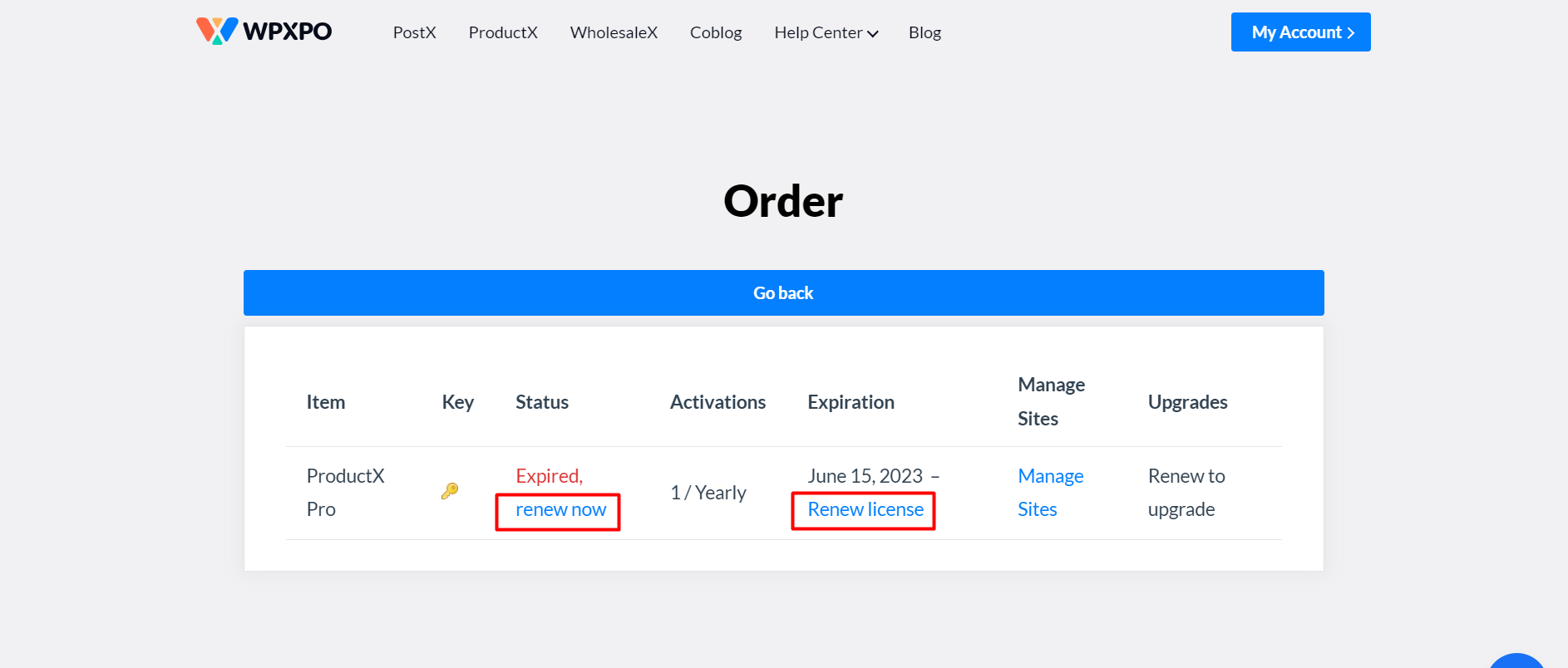The image size is (1568, 668).
Task: Click the "Renew to upgrade" text
Action: 1186,493
